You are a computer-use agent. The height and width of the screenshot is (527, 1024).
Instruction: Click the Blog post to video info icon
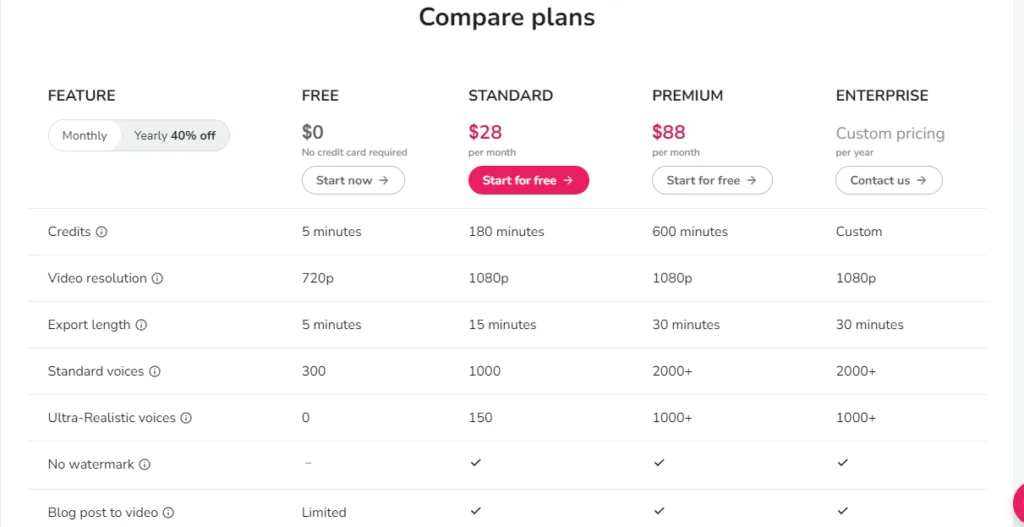[x=168, y=513]
